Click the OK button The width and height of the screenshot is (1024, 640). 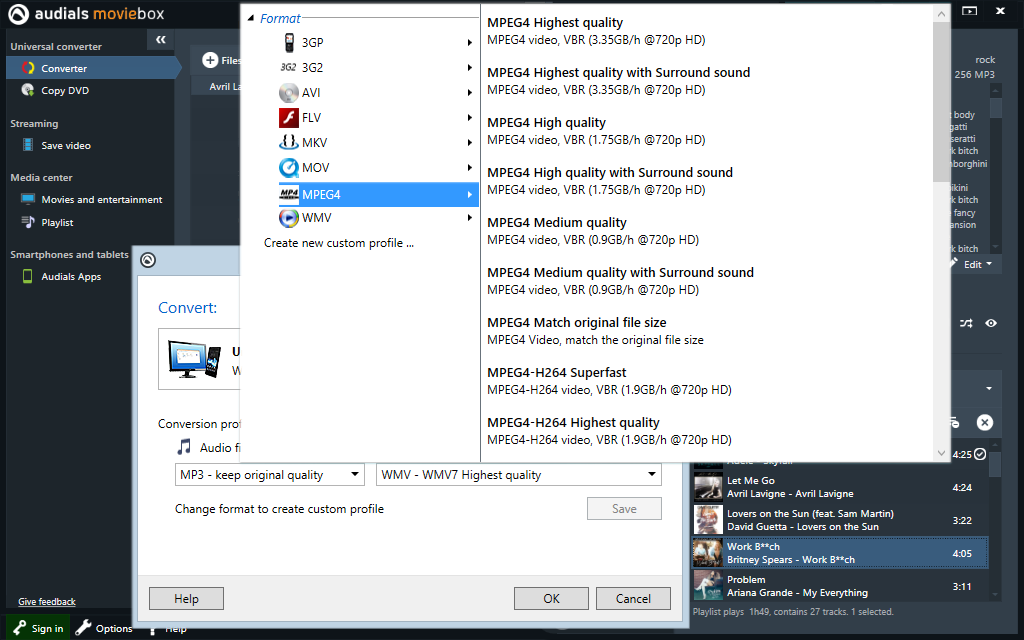pos(551,599)
